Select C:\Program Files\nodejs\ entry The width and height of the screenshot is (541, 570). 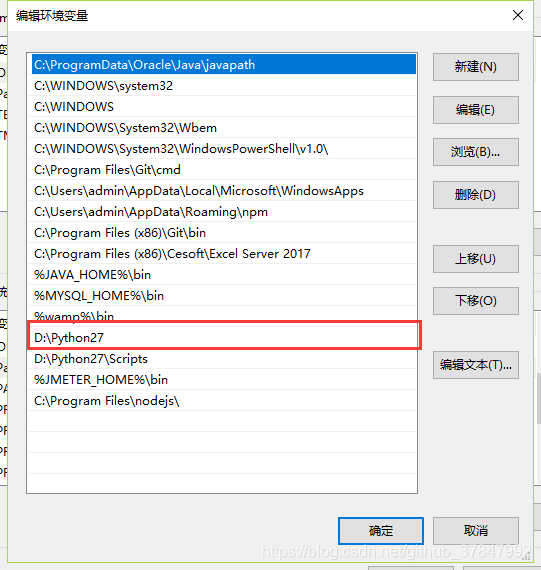(x=222, y=401)
